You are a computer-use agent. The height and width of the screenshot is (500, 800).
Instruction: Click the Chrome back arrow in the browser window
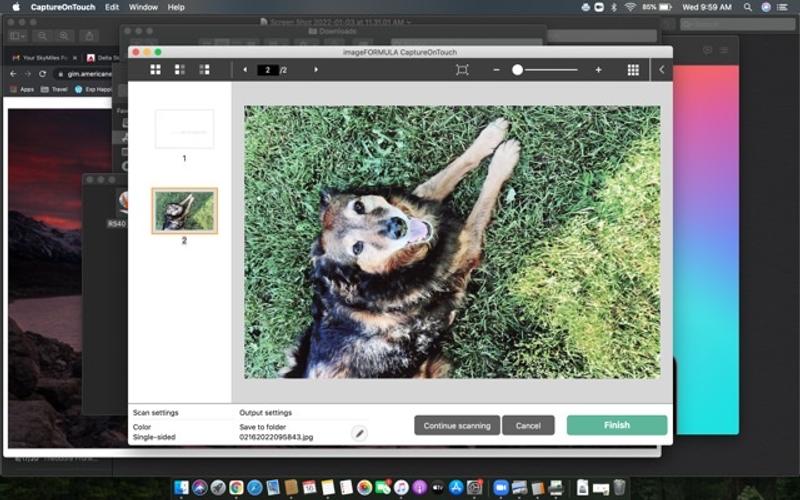click(13, 74)
